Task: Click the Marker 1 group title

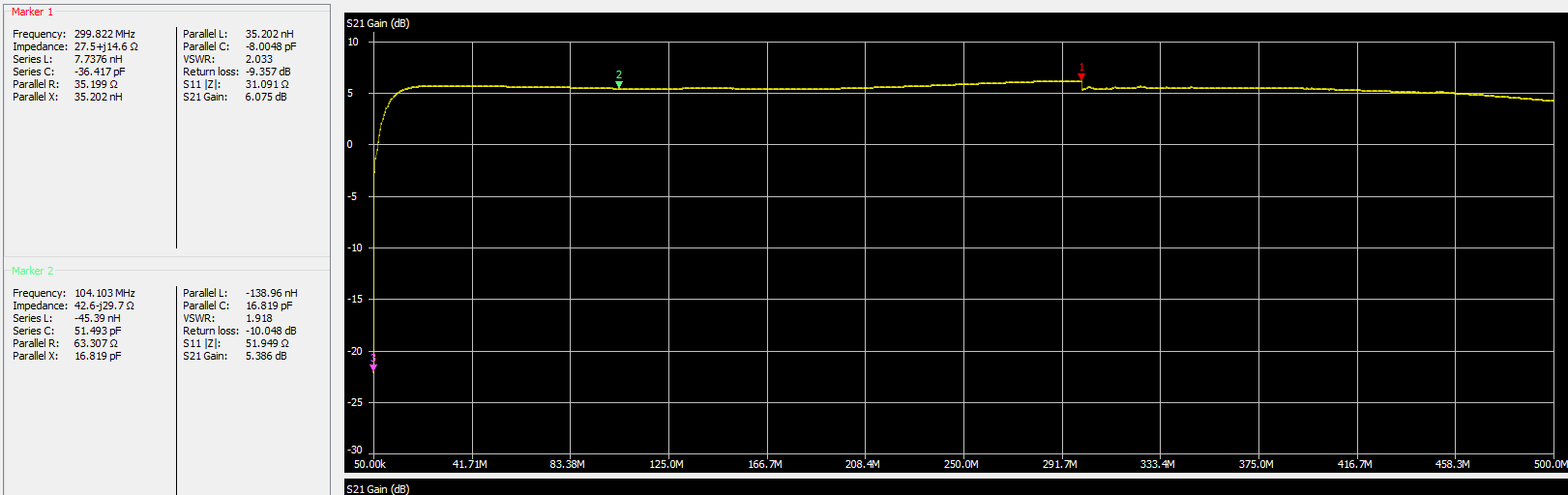Action: [33, 12]
